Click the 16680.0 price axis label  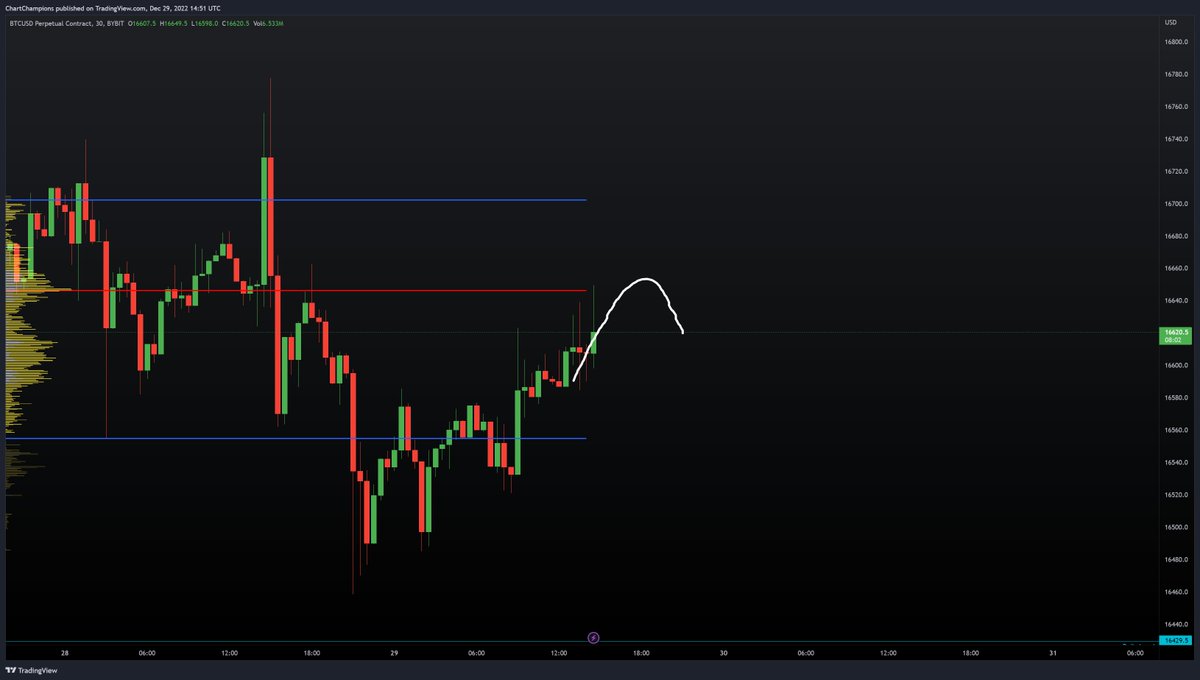1174,236
